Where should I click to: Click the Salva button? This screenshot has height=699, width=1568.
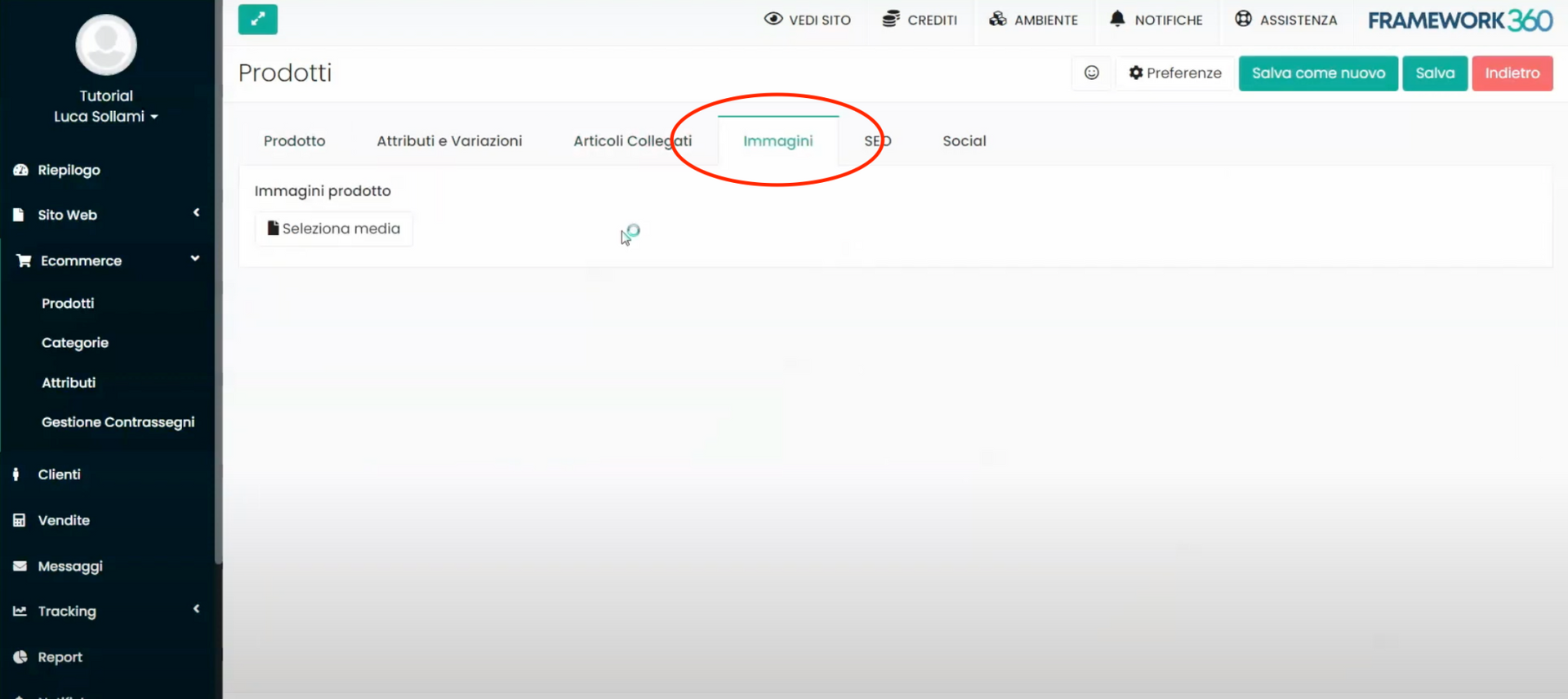click(1435, 73)
